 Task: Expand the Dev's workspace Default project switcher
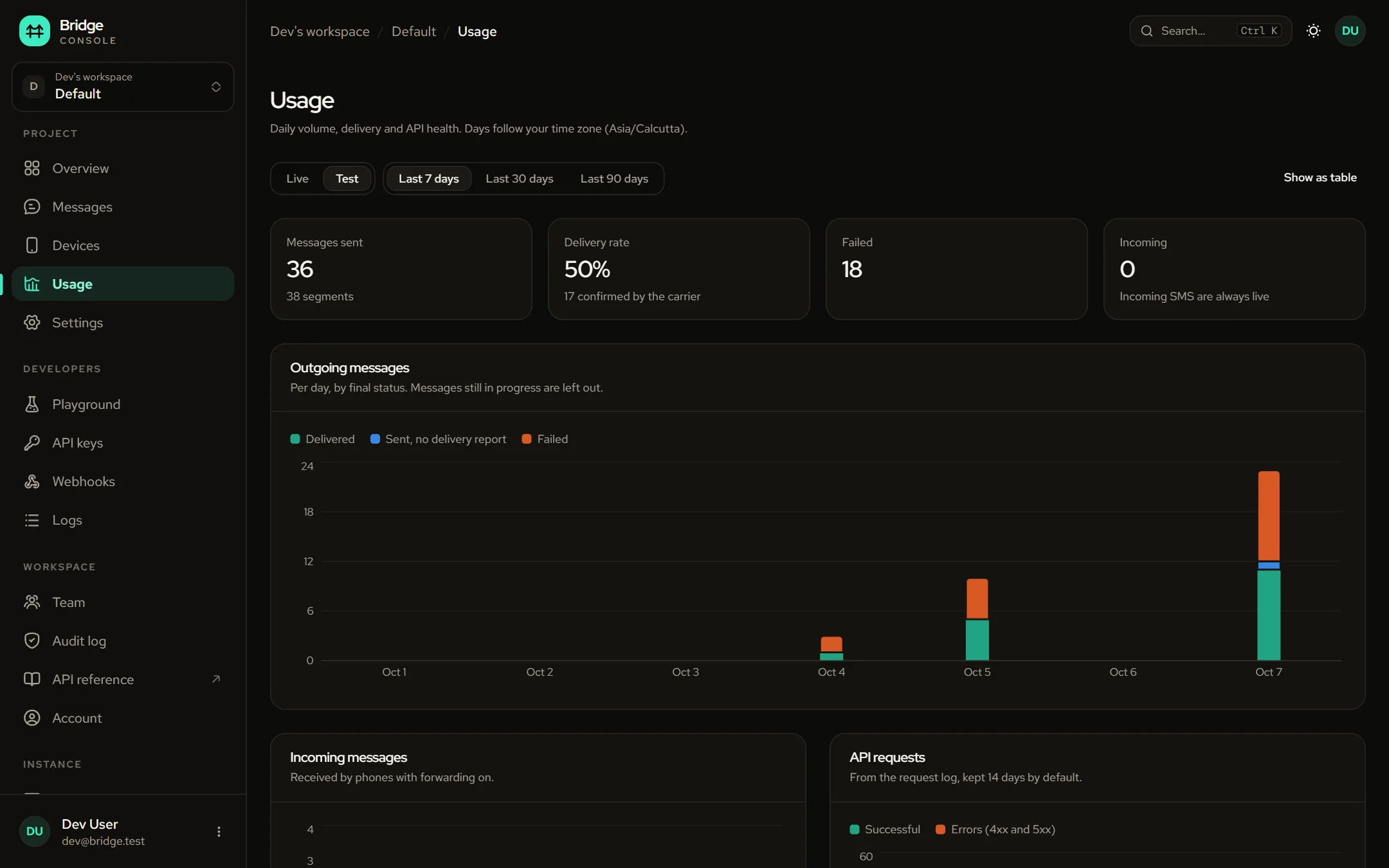[123, 86]
